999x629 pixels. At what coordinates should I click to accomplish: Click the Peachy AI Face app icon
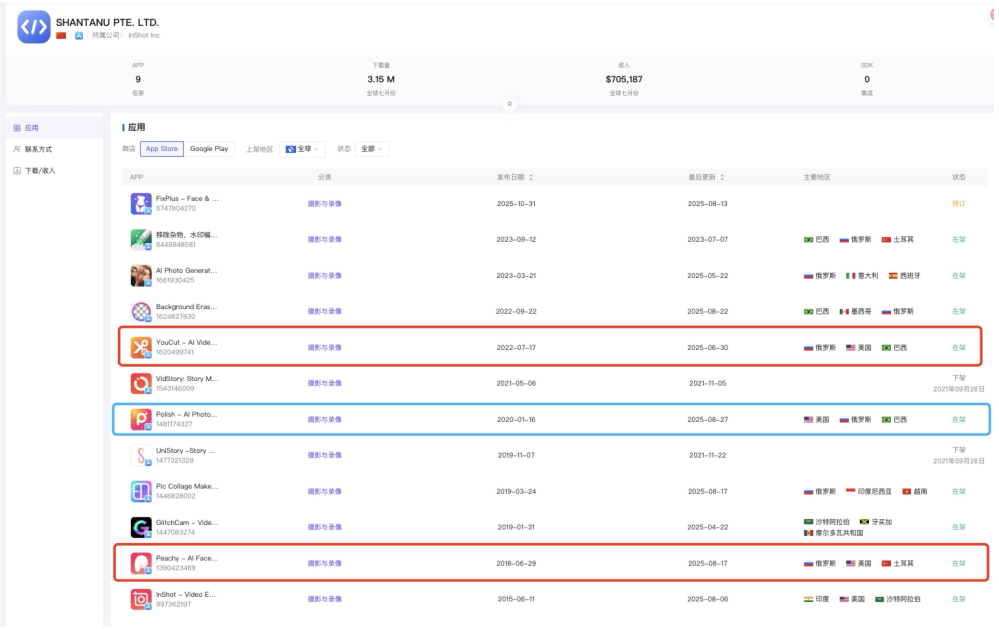pyautogui.click(x=141, y=563)
